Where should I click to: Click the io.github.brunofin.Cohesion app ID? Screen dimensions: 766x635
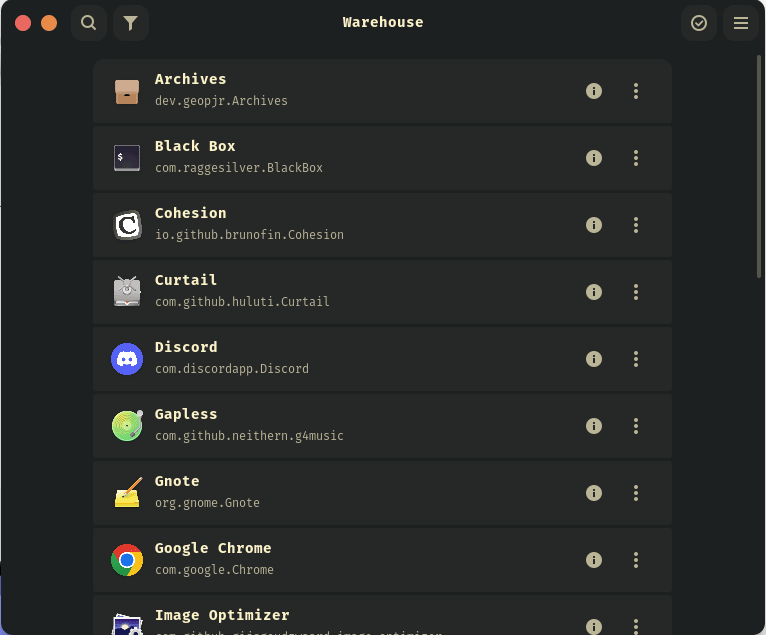point(249,235)
